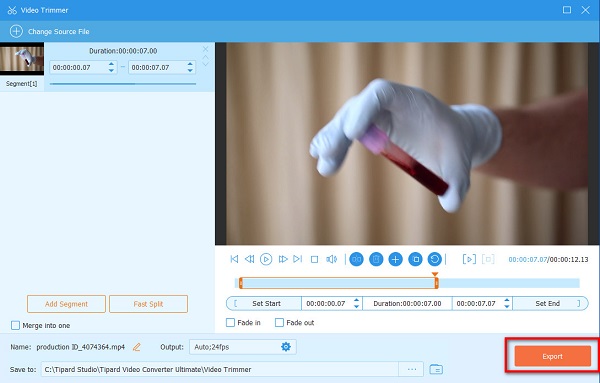Click the play segment bracket icon

point(469,259)
